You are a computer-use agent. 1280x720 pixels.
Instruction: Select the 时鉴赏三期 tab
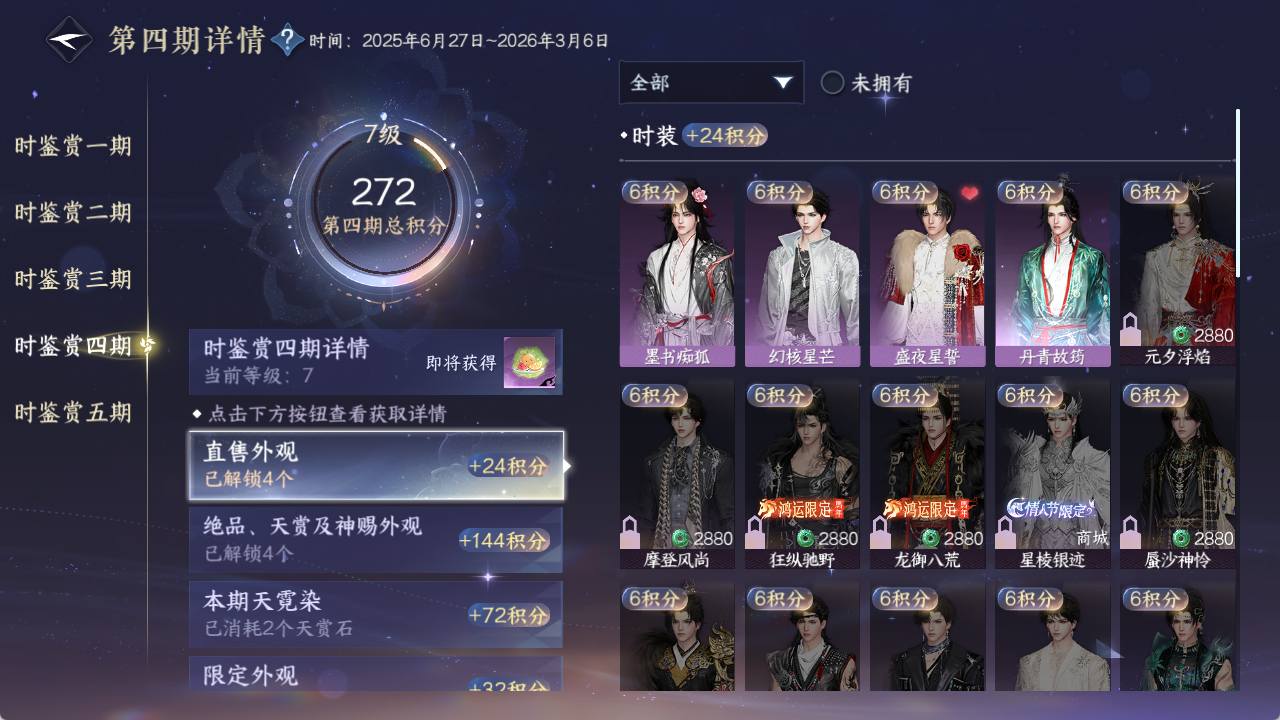(x=73, y=279)
